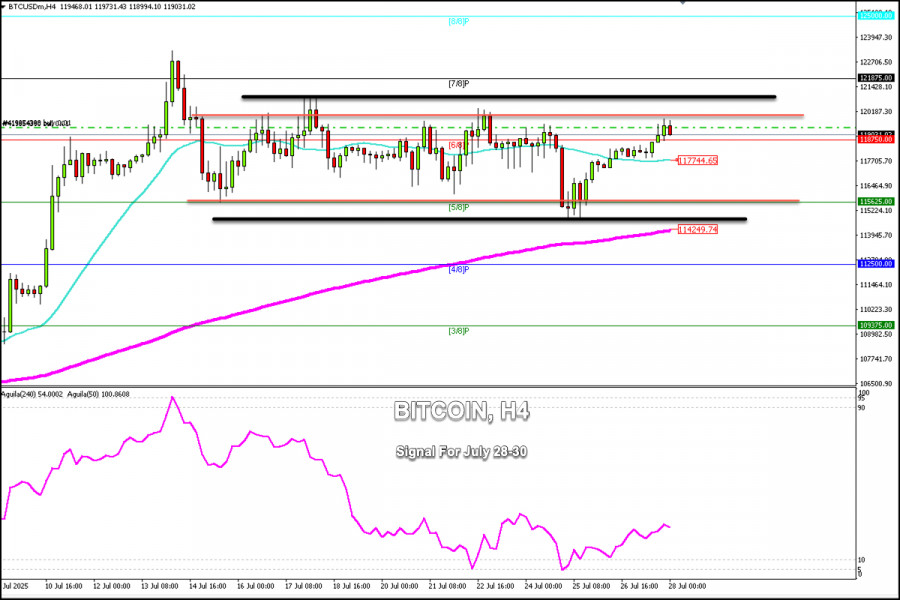Click the 20 Jul 00:00 time label

399,586
